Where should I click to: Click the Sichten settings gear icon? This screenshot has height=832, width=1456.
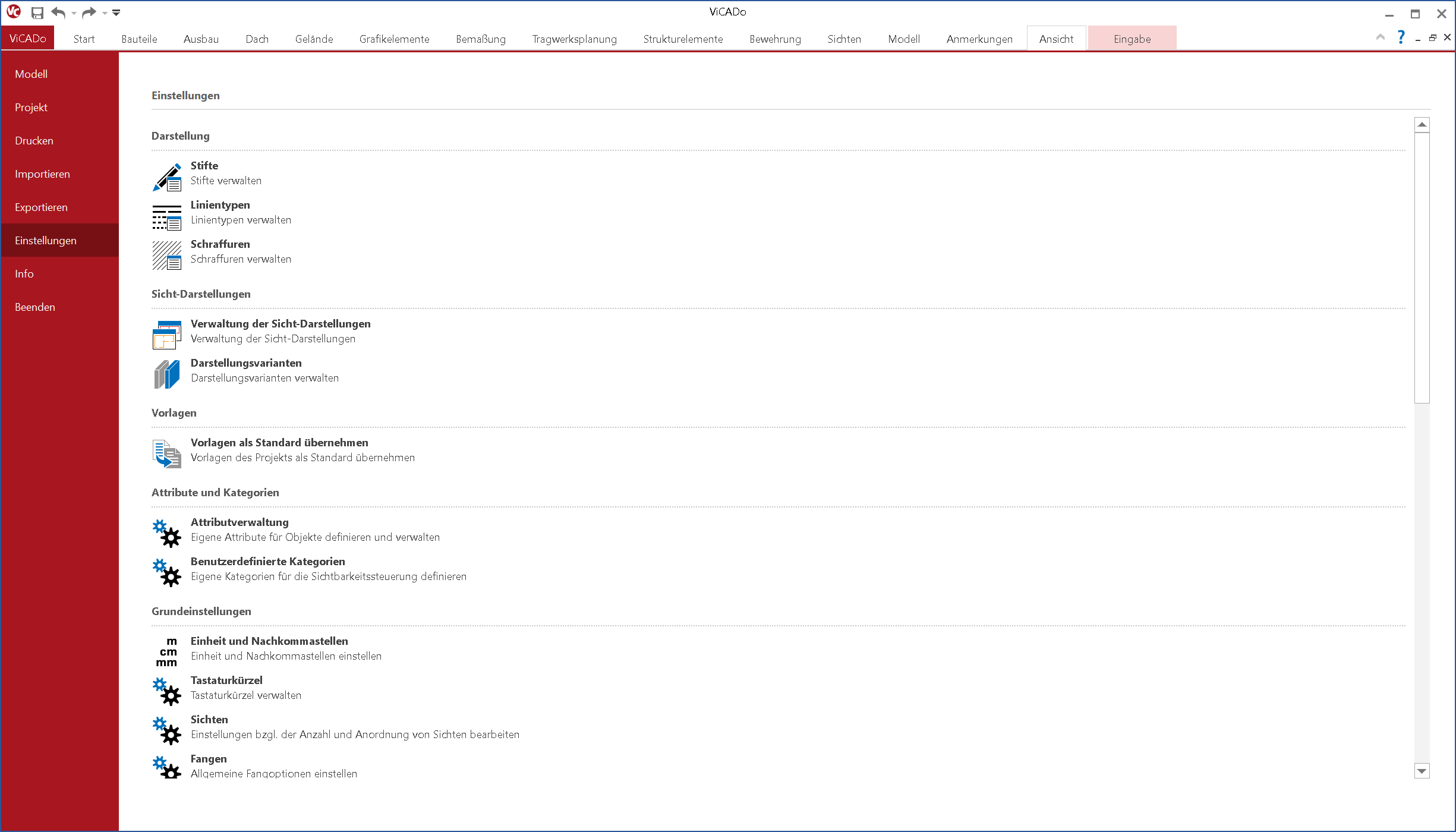tap(167, 731)
